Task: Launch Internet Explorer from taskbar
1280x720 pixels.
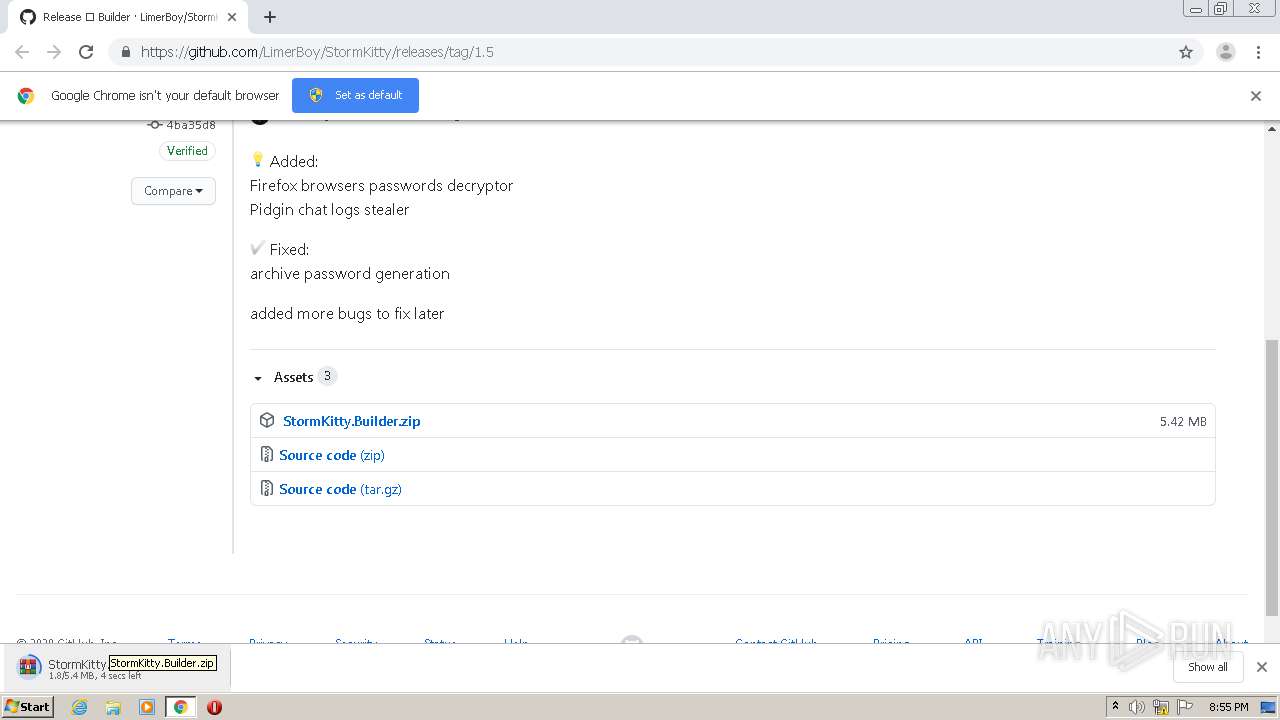Action: coord(80,707)
